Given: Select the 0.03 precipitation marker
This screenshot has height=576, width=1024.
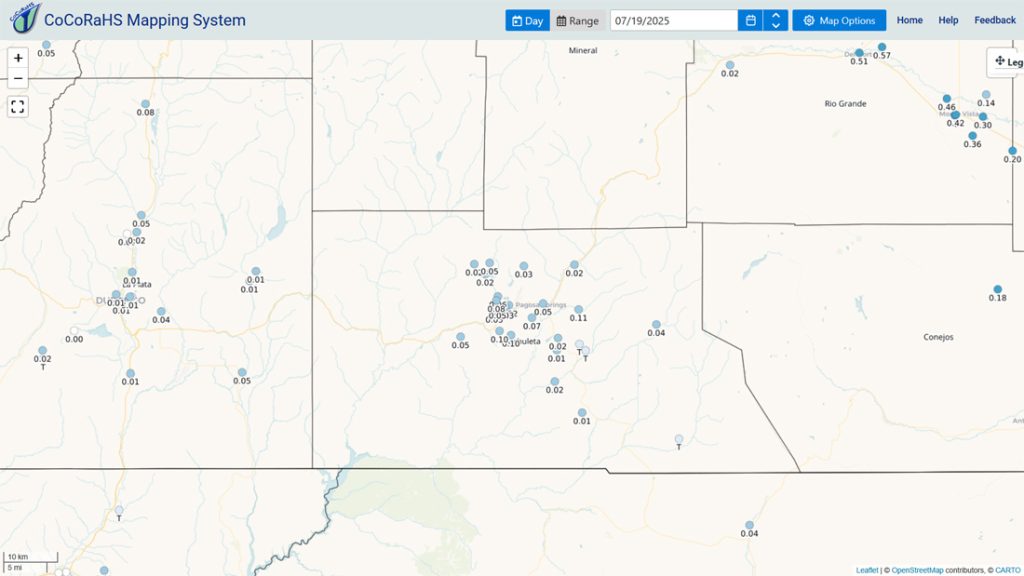Looking at the screenshot, I should pyautogui.click(x=523, y=266).
